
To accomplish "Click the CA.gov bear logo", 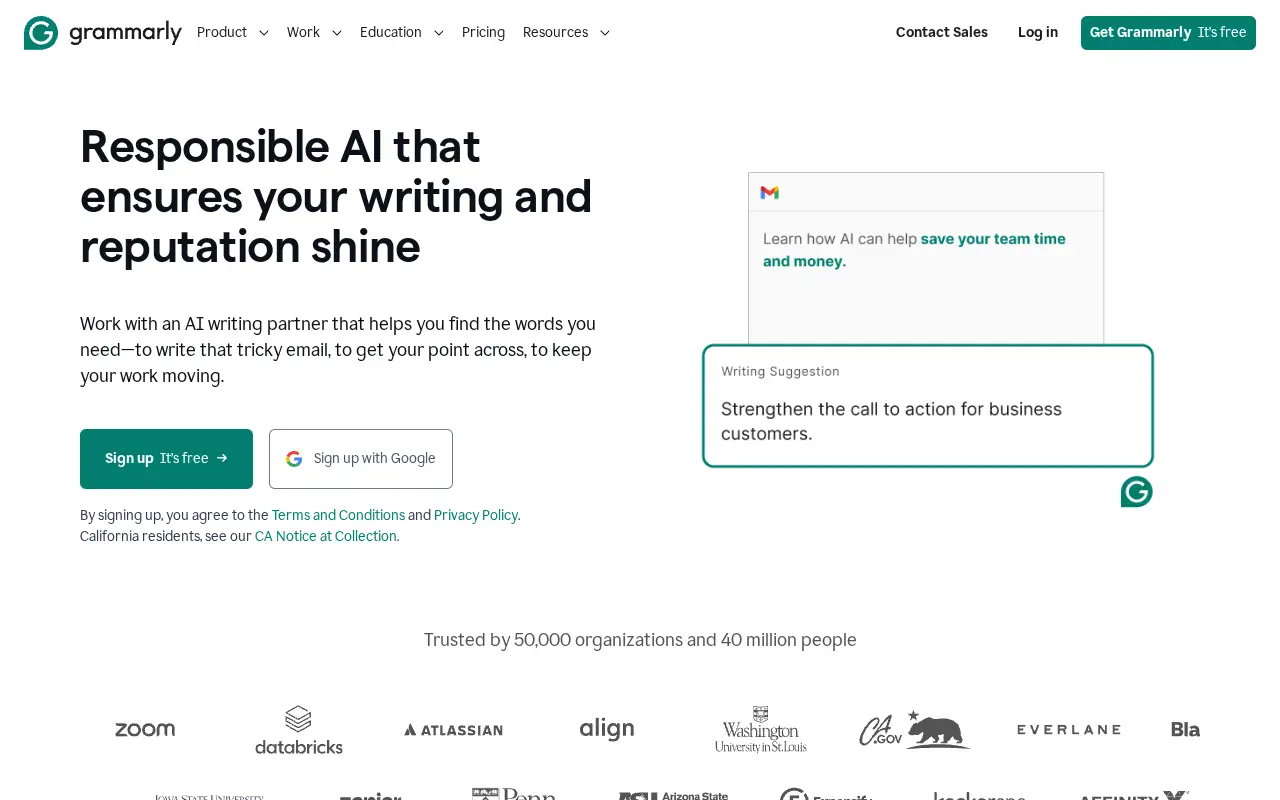I will 915,729.
